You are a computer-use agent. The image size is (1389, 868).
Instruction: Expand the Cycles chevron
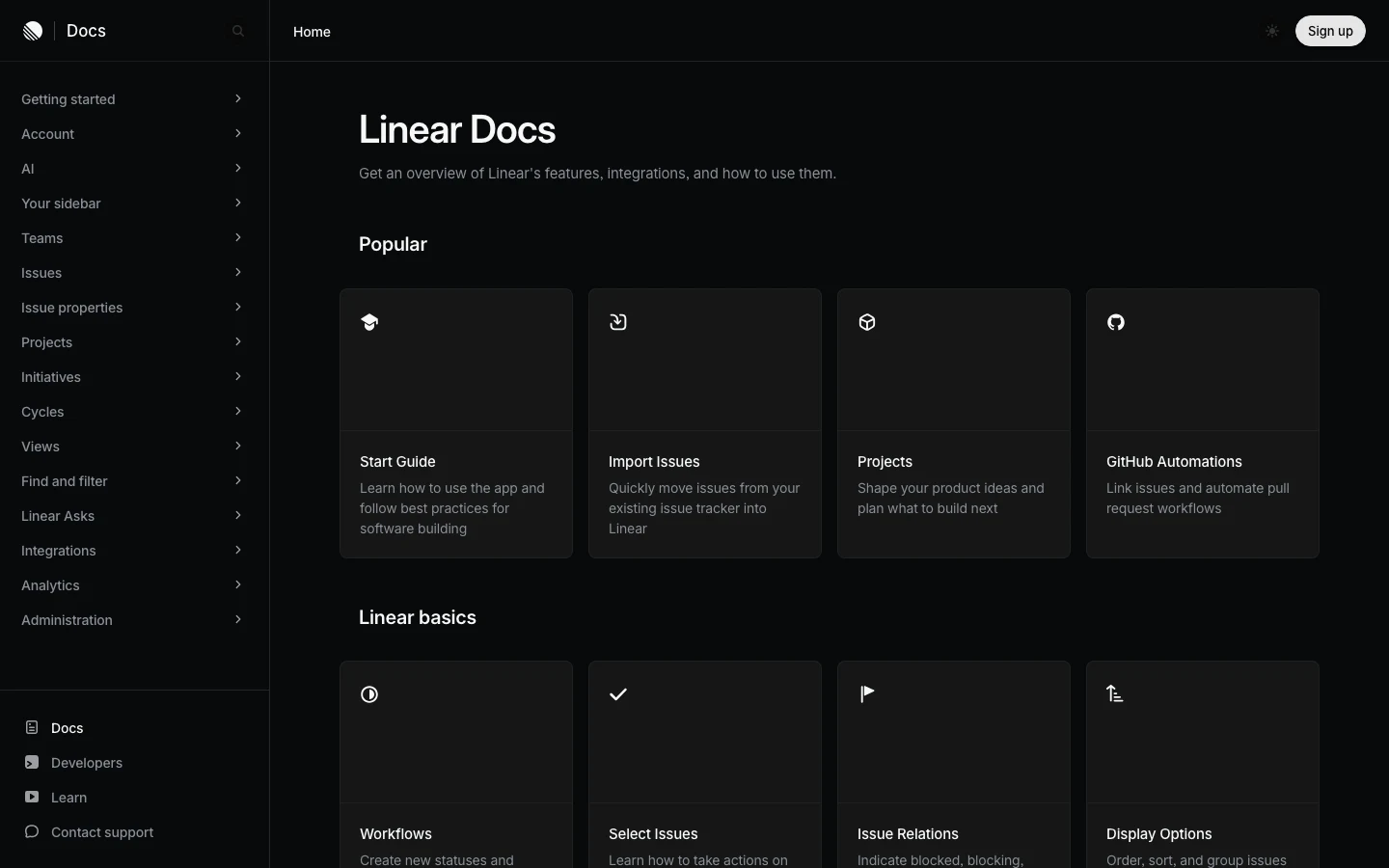point(237,411)
